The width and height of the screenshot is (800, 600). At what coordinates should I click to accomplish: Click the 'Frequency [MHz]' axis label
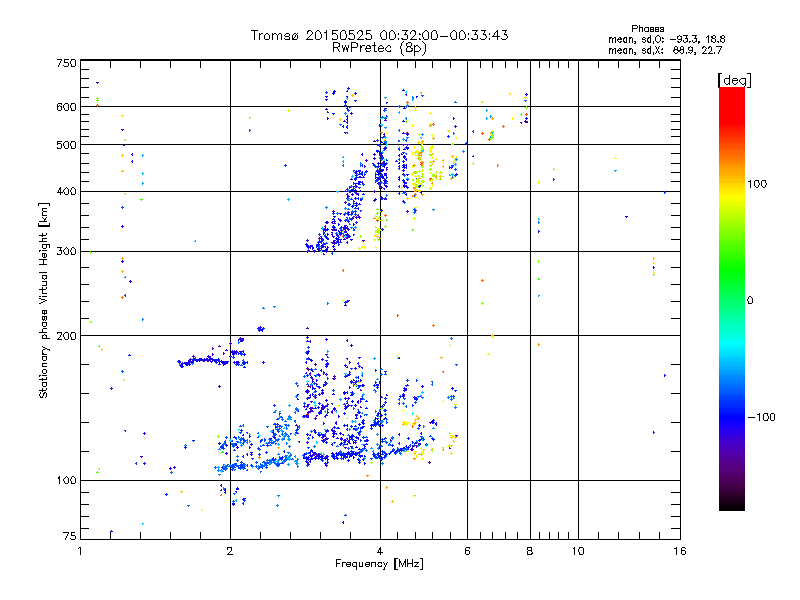(x=379, y=564)
